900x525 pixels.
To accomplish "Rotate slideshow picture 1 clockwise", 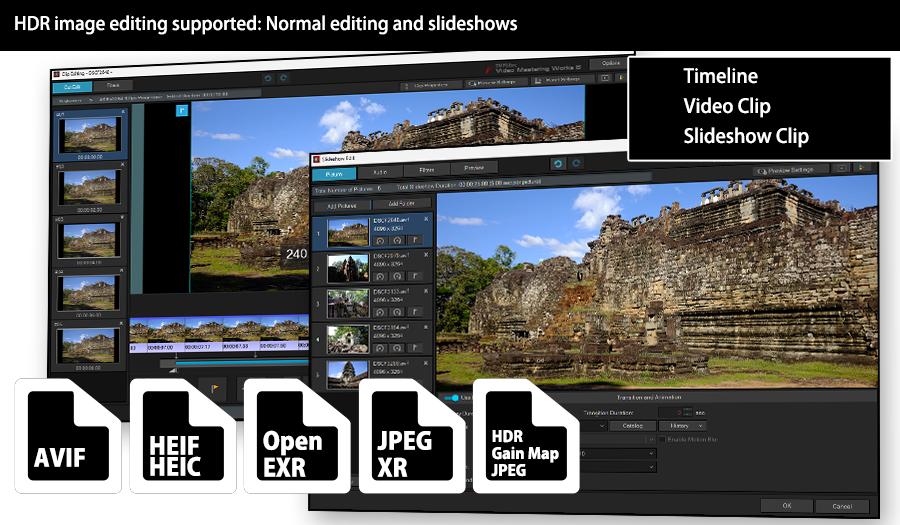I will (x=397, y=240).
